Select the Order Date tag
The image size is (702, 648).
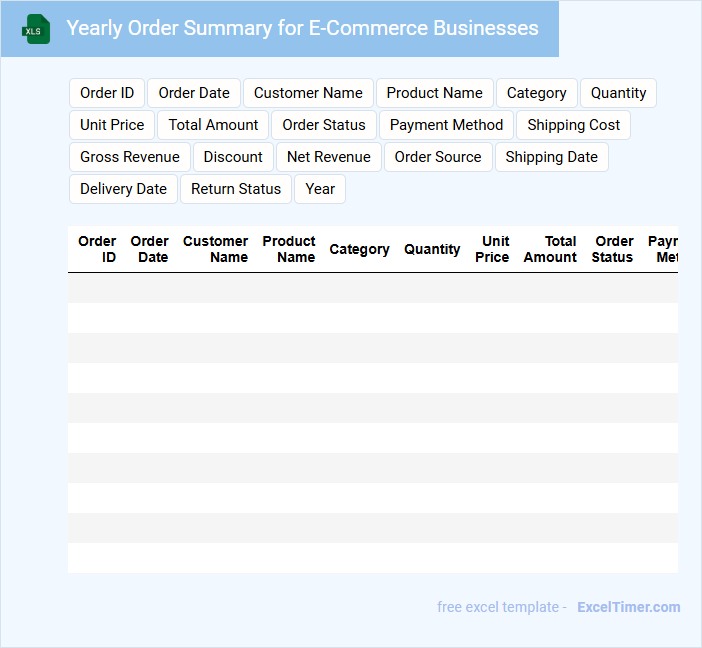tap(194, 93)
